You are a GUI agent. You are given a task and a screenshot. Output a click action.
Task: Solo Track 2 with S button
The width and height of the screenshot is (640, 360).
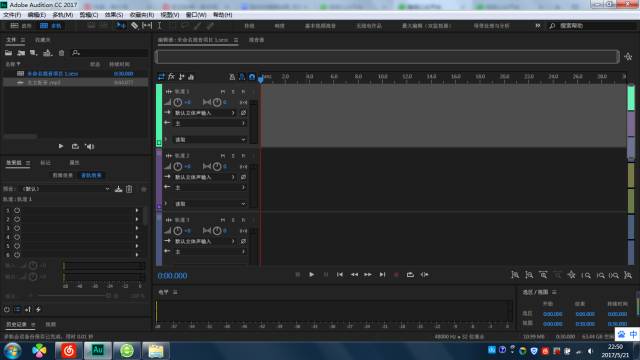(233, 156)
